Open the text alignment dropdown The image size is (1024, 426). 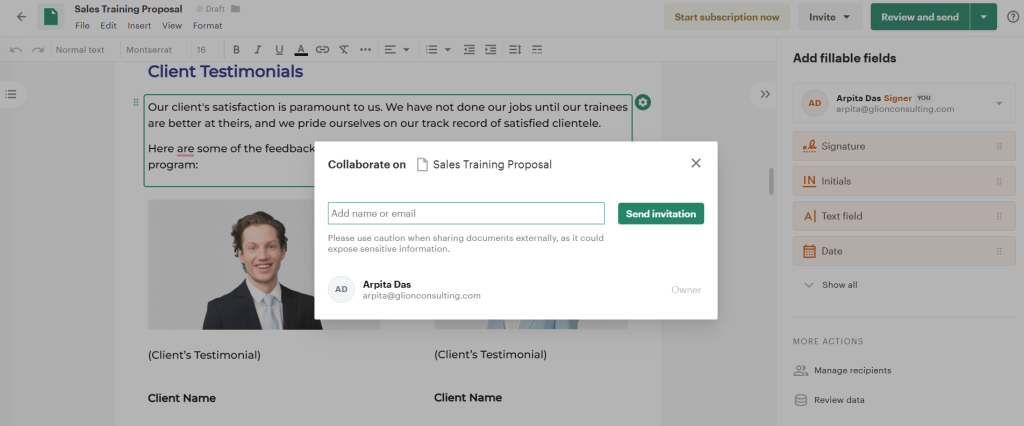(x=396, y=50)
